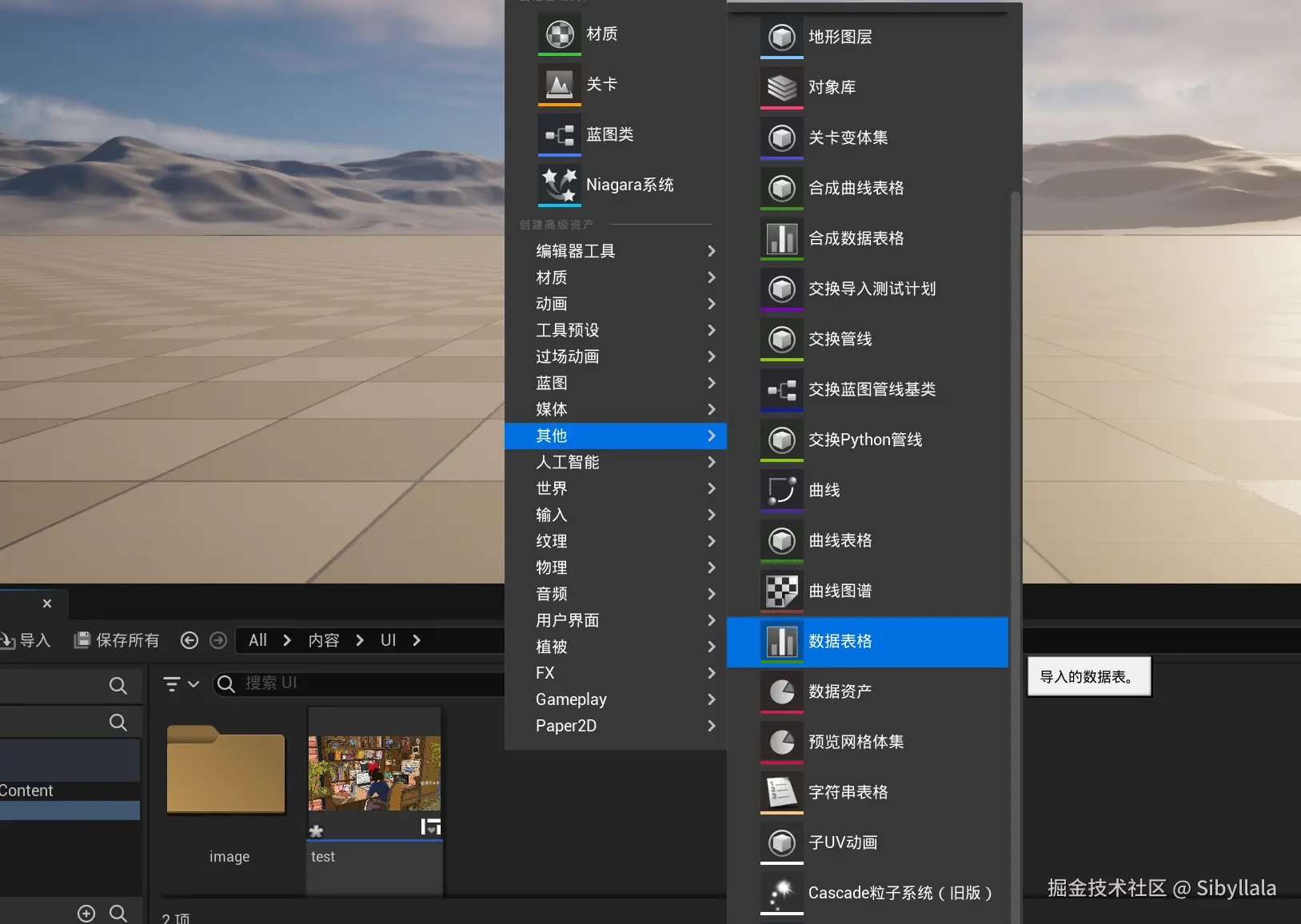Open the 植被 submenu
This screenshot has width=1301, height=924.
[616, 647]
